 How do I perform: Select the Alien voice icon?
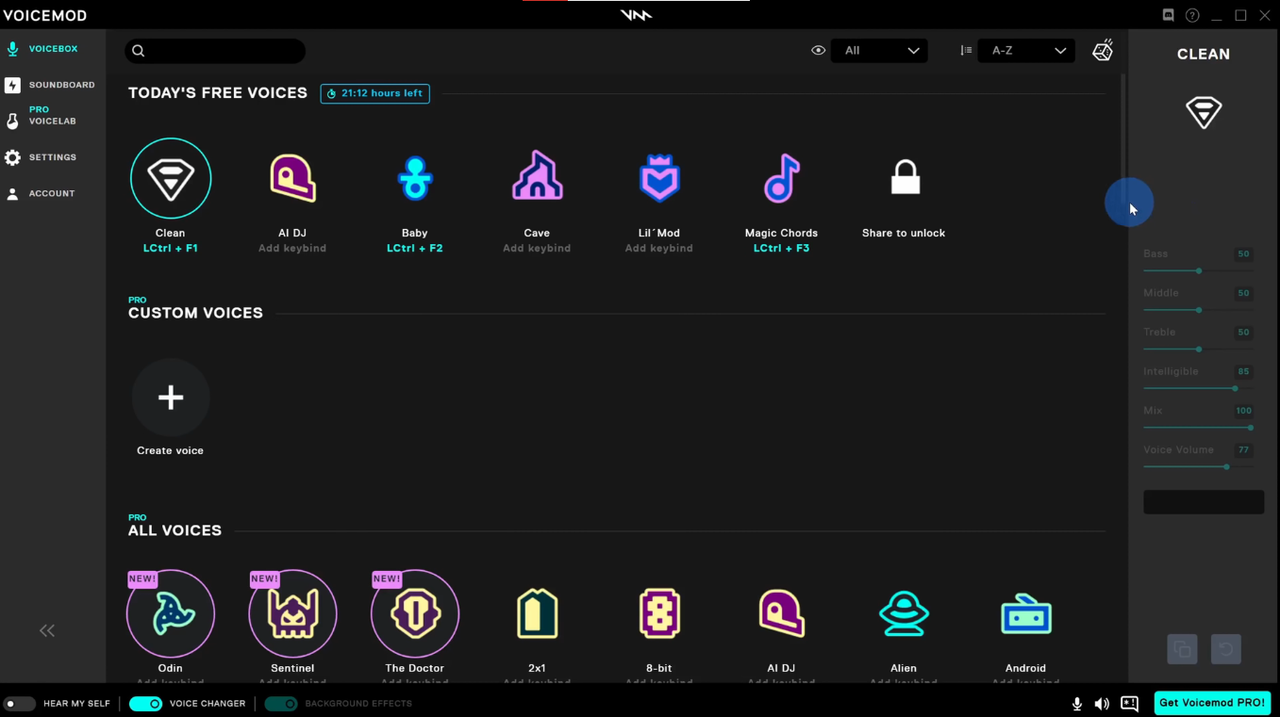(x=903, y=613)
